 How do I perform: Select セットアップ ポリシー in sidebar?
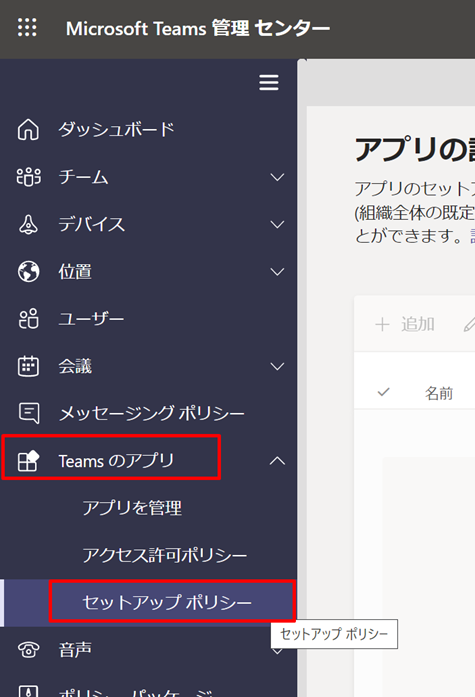click(167, 602)
